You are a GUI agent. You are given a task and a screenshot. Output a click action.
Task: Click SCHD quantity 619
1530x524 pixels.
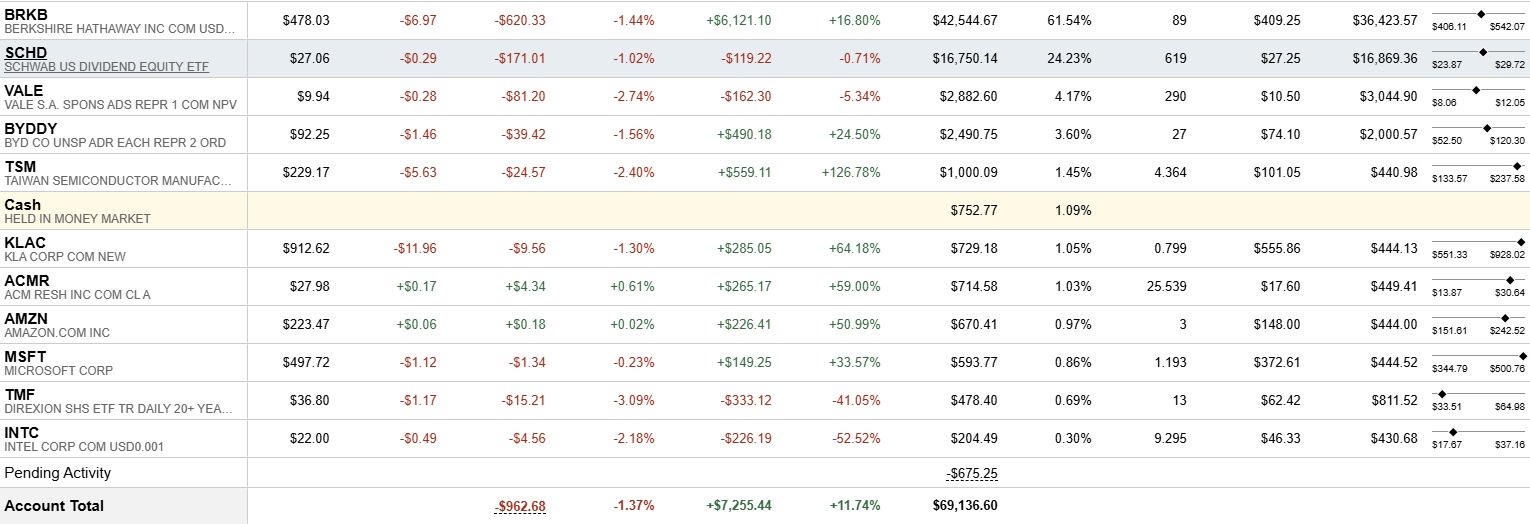tap(1175, 58)
